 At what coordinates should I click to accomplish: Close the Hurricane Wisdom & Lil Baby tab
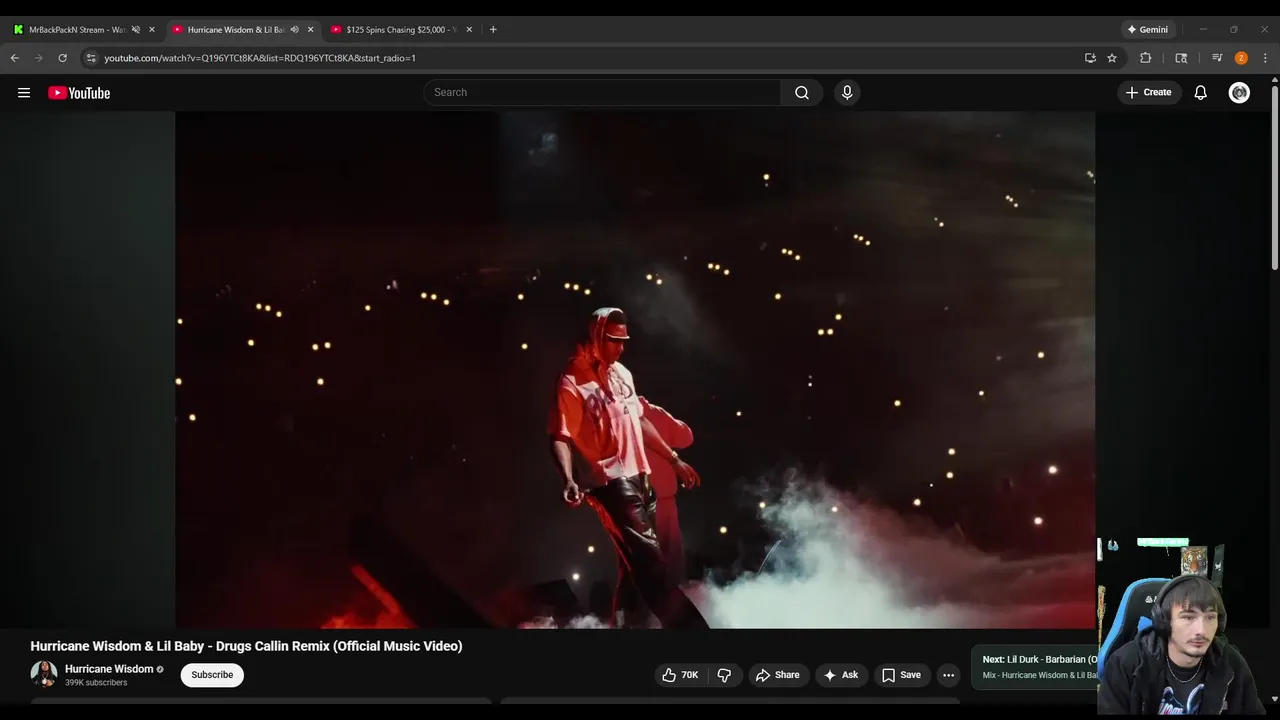[310, 29]
